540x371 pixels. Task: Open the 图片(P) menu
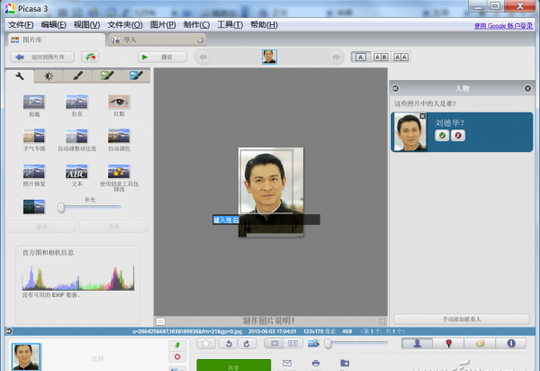coord(163,25)
